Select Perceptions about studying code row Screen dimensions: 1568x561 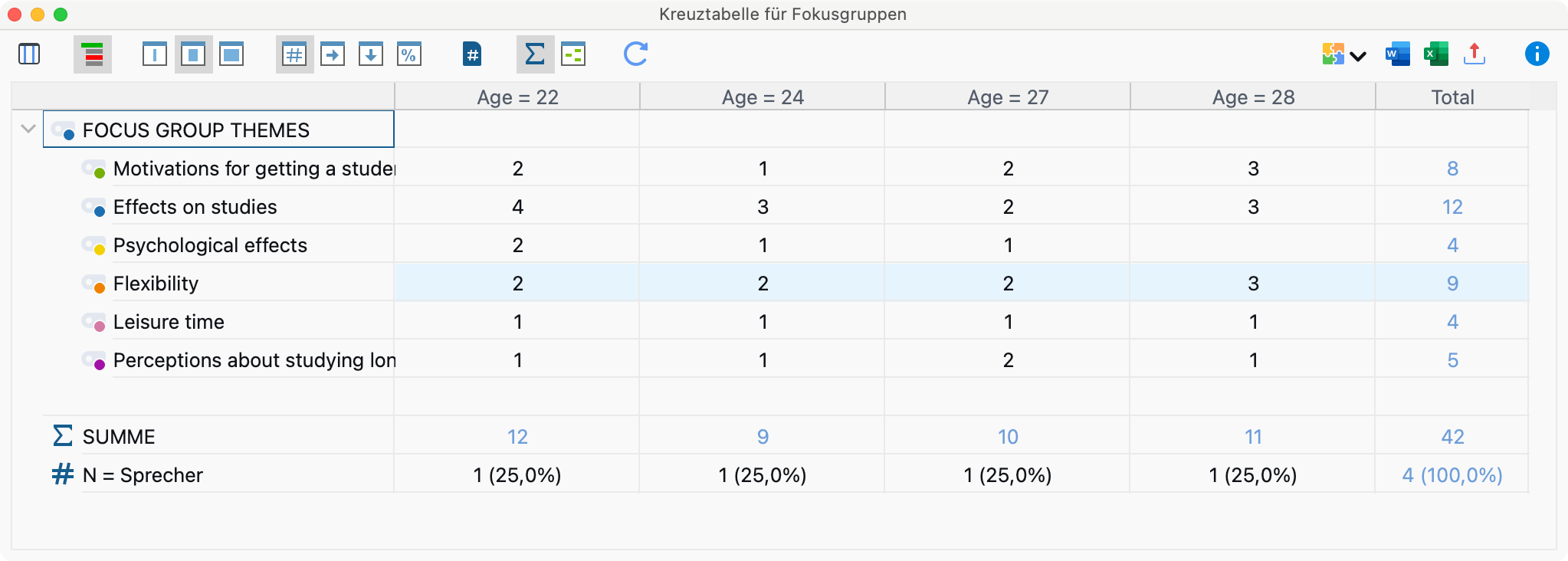[254, 360]
